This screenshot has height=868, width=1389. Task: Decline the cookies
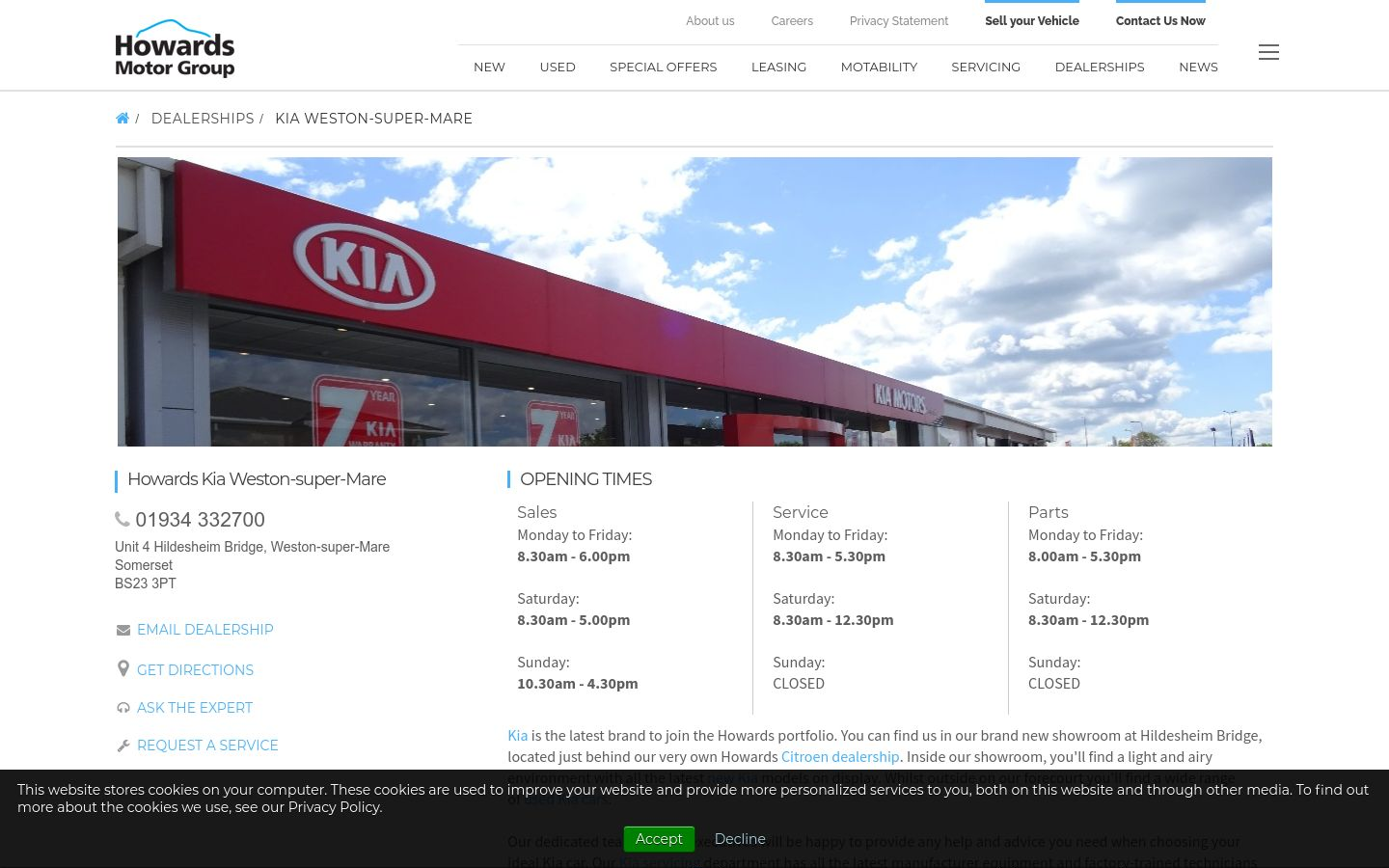click(740, 839)
